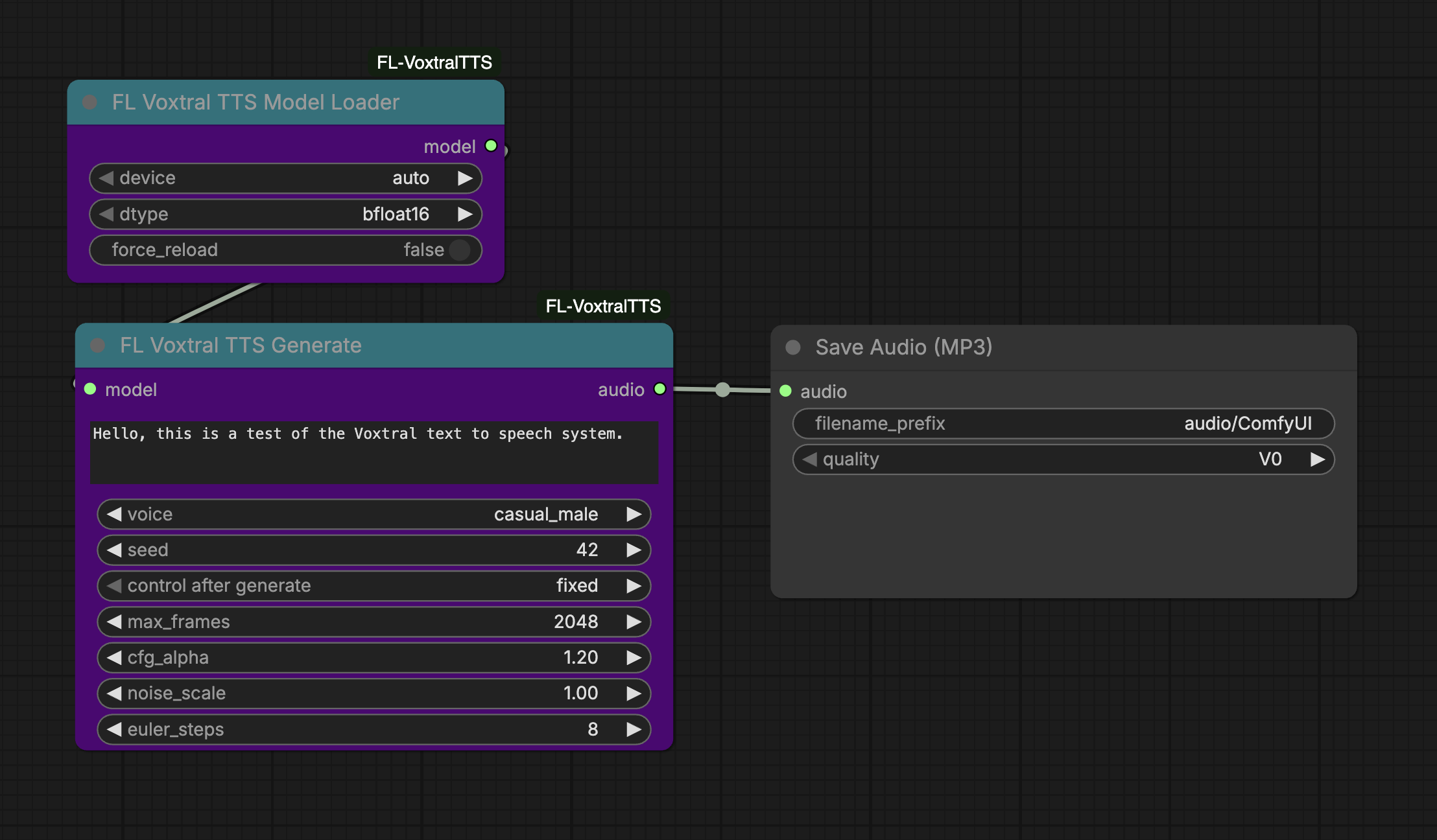Click model input socket on Generate node
The height and width of the screenshot is (840, 1437).
coord(90,389)
